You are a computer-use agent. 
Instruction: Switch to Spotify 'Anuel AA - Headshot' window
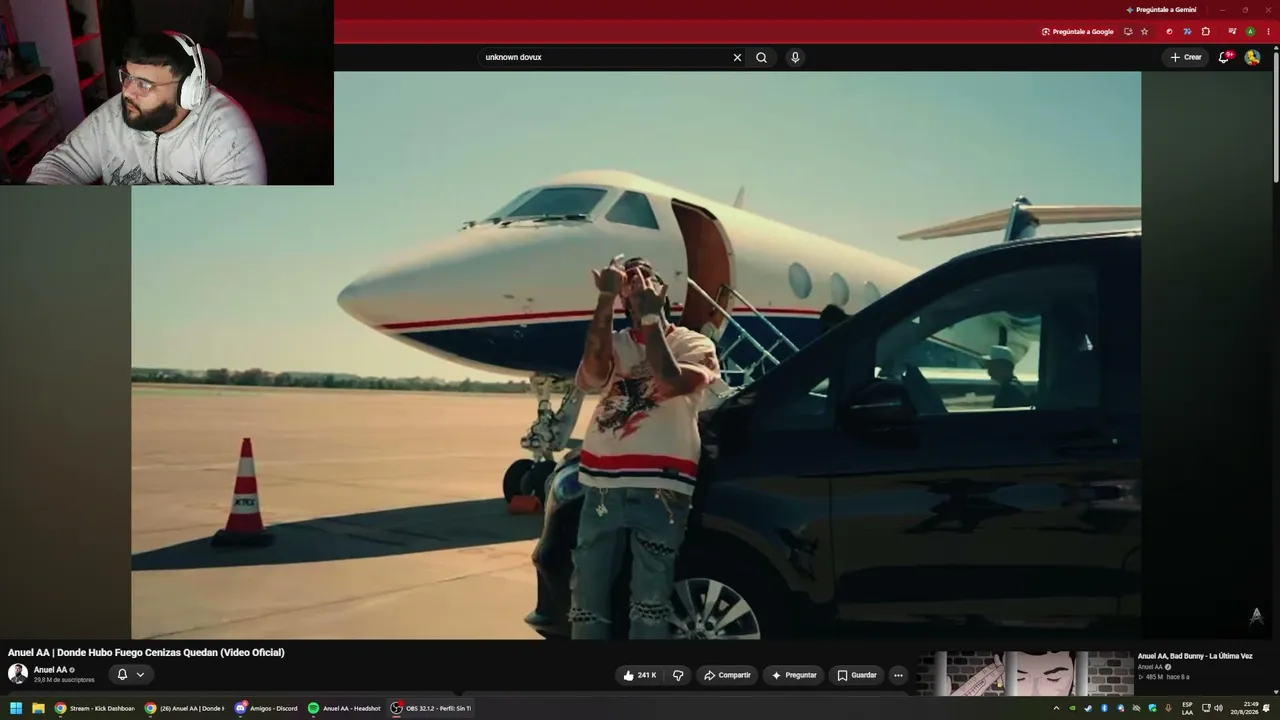point(345,708)
